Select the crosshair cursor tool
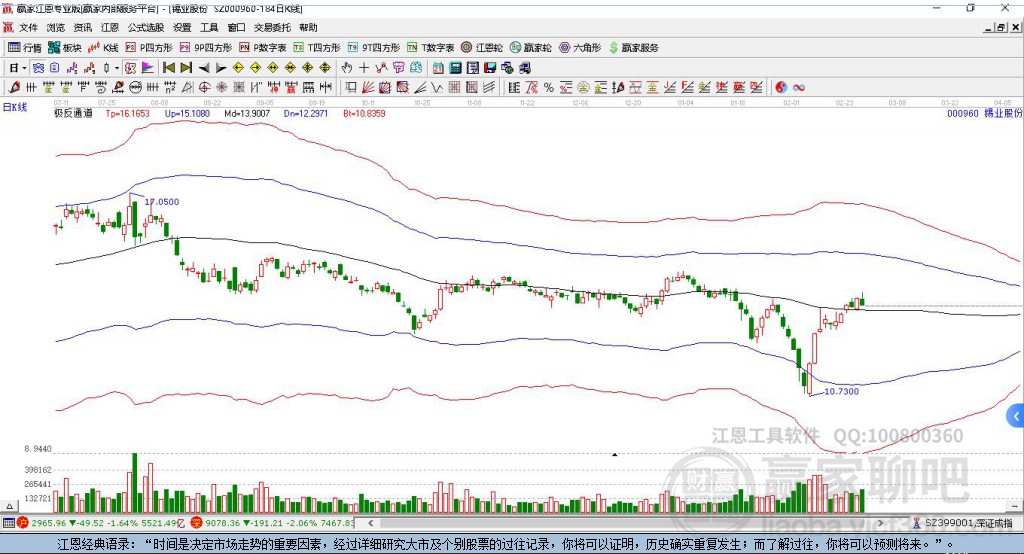The width and height of the screenshot is (1024, 554). [364, 68]
